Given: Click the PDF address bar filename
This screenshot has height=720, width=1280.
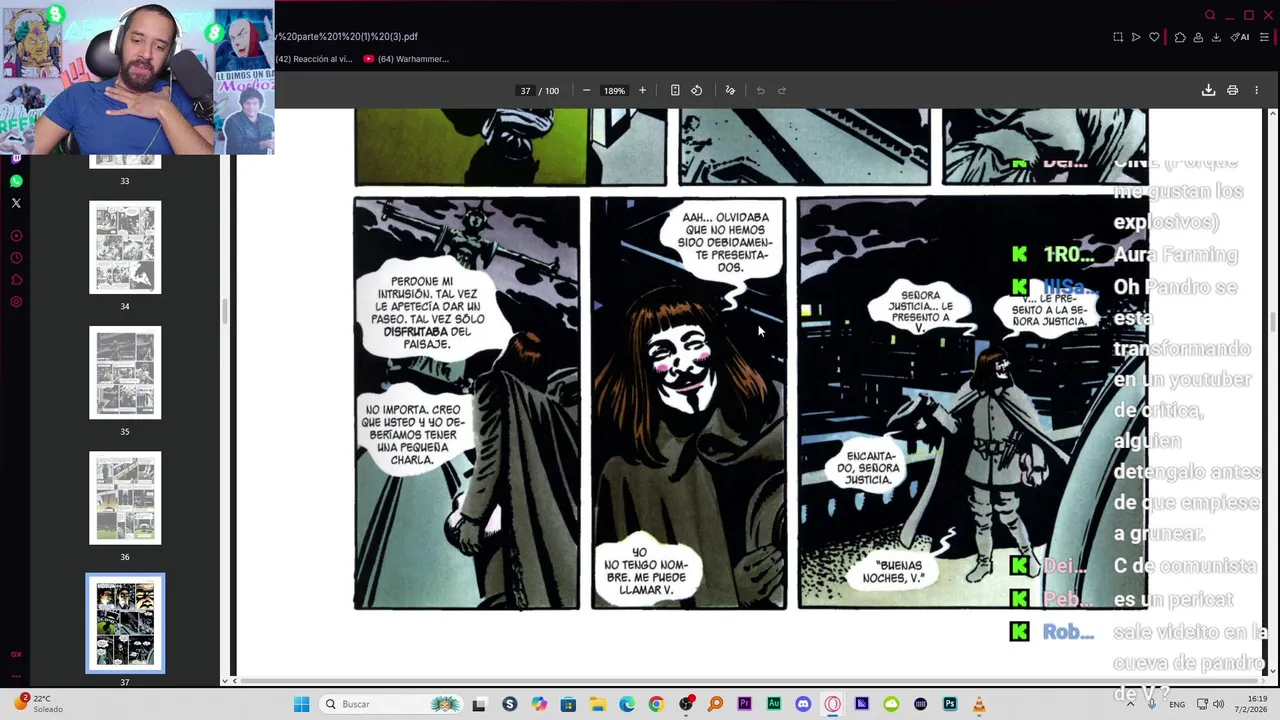Looking at the screenshot, I should [347, 37].
